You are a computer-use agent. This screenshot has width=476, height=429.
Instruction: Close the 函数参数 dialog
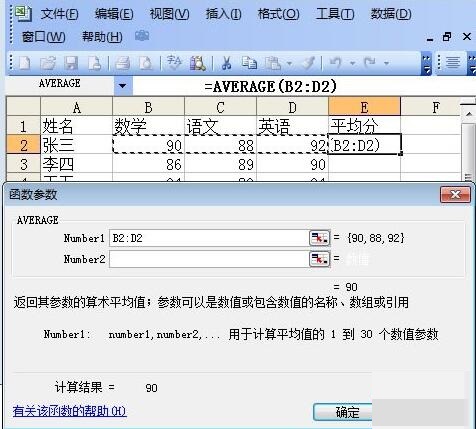click(x=455, y=194)
